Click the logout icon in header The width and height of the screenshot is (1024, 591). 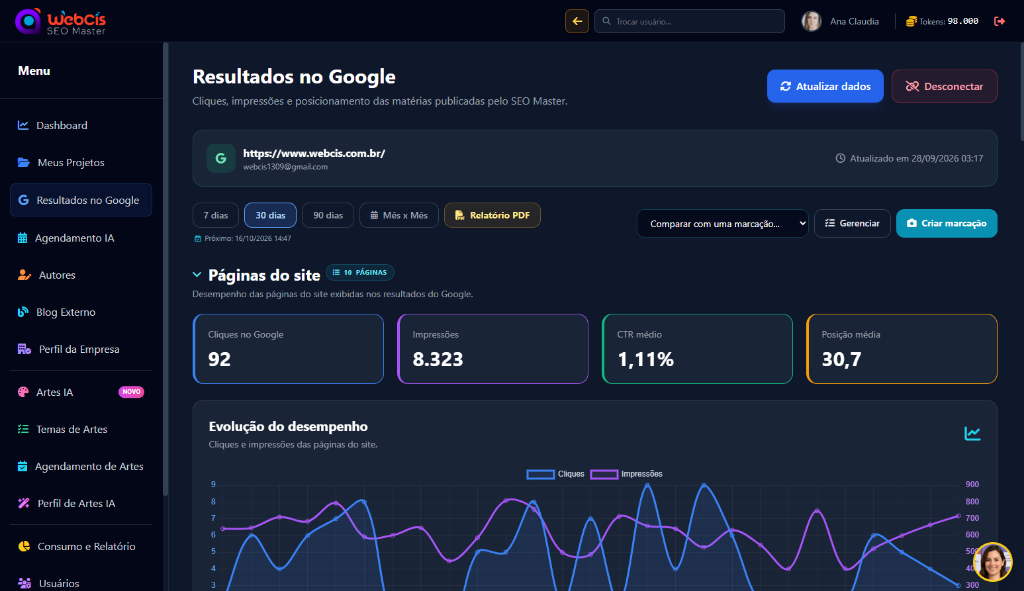coord(999,22)
